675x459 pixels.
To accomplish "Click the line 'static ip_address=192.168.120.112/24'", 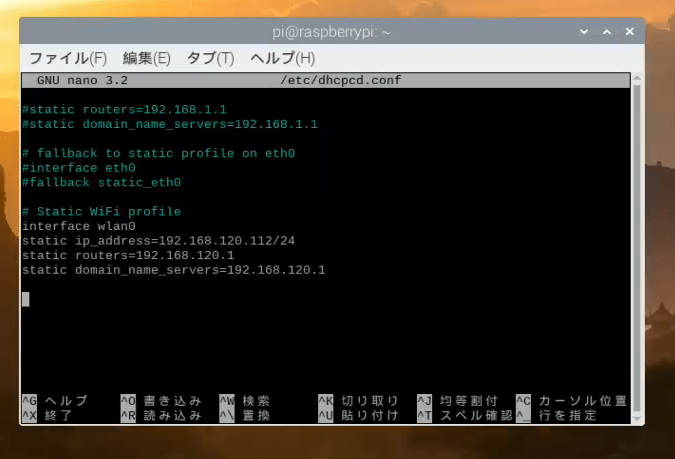I will tap(158, 241).
